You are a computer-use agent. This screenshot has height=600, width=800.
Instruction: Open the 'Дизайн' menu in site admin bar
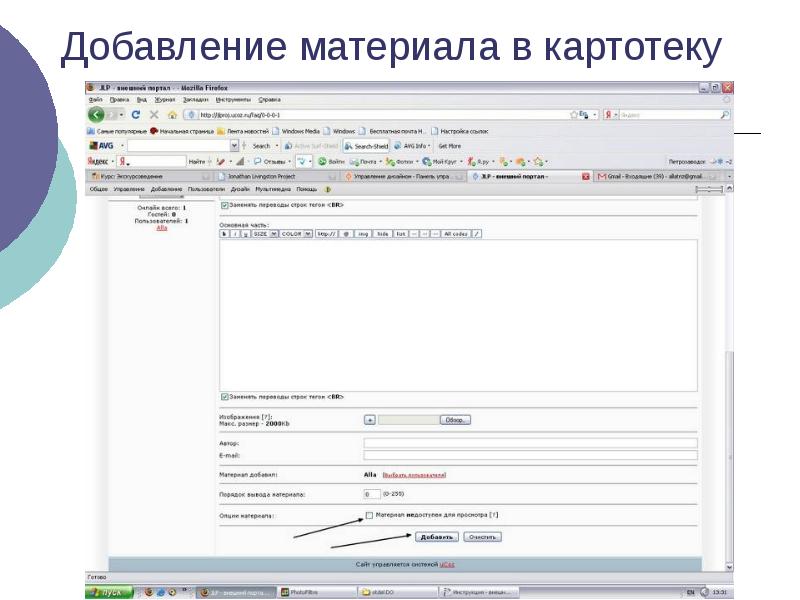point(240,188)
